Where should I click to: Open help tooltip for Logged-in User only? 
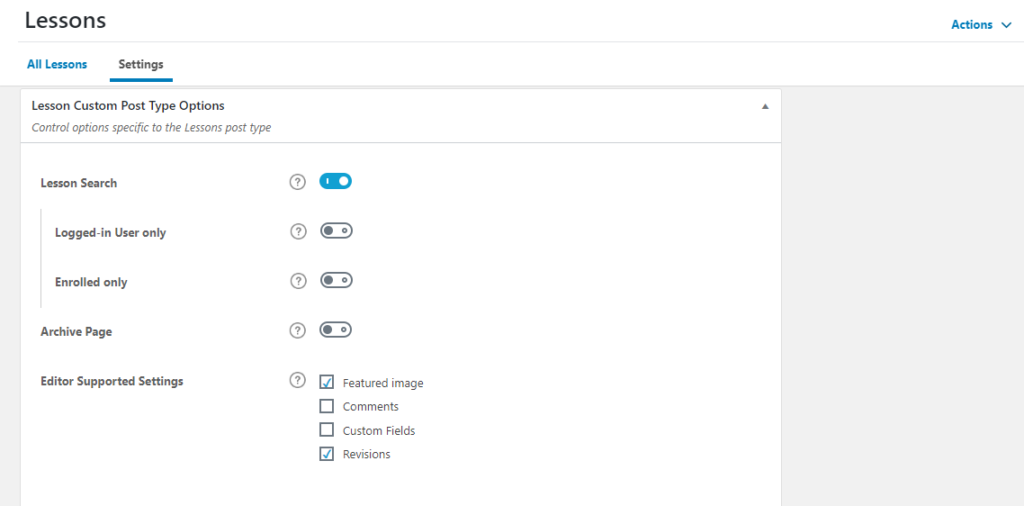coord(297,232)
